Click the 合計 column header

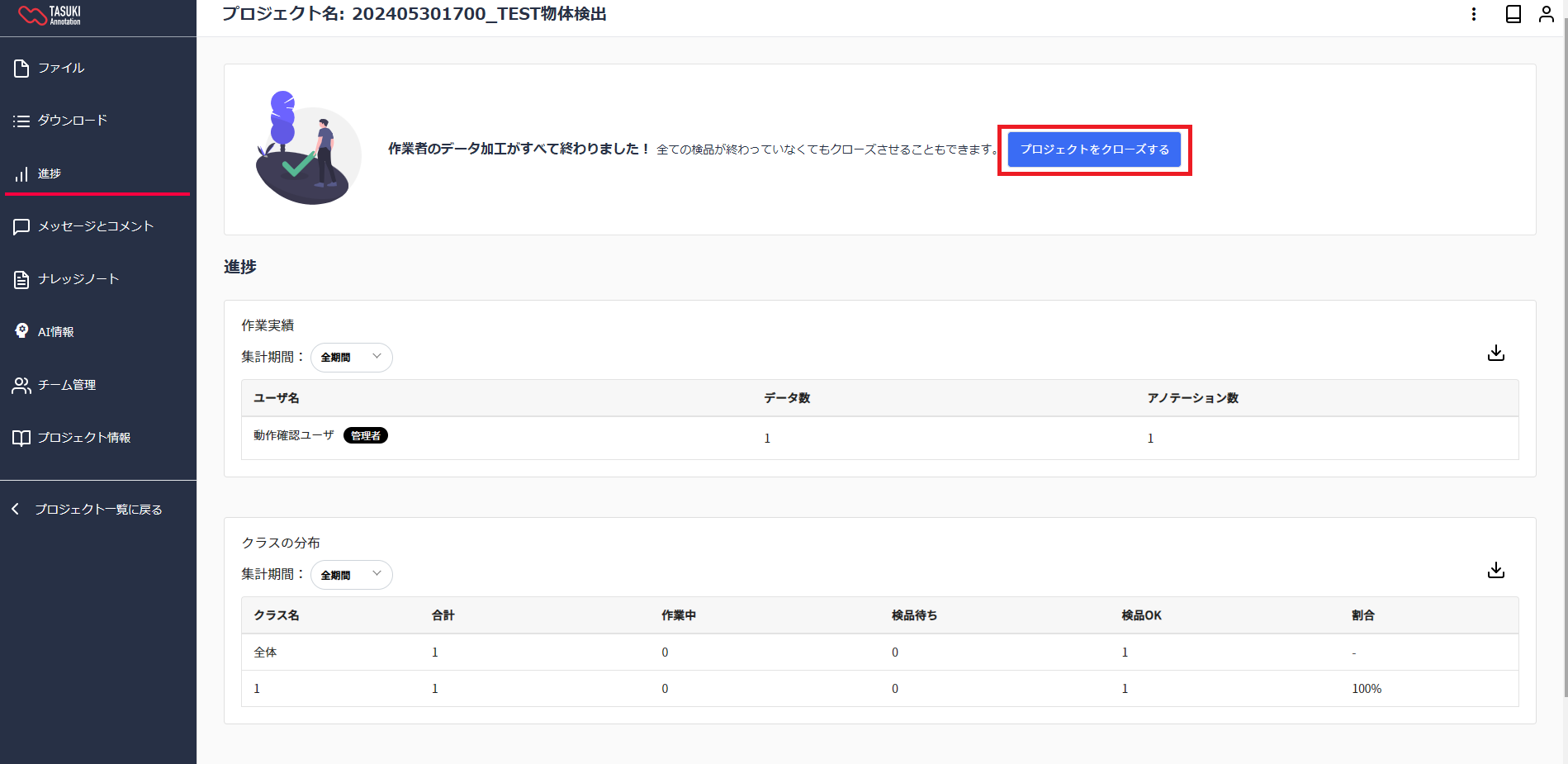point(443,615)
